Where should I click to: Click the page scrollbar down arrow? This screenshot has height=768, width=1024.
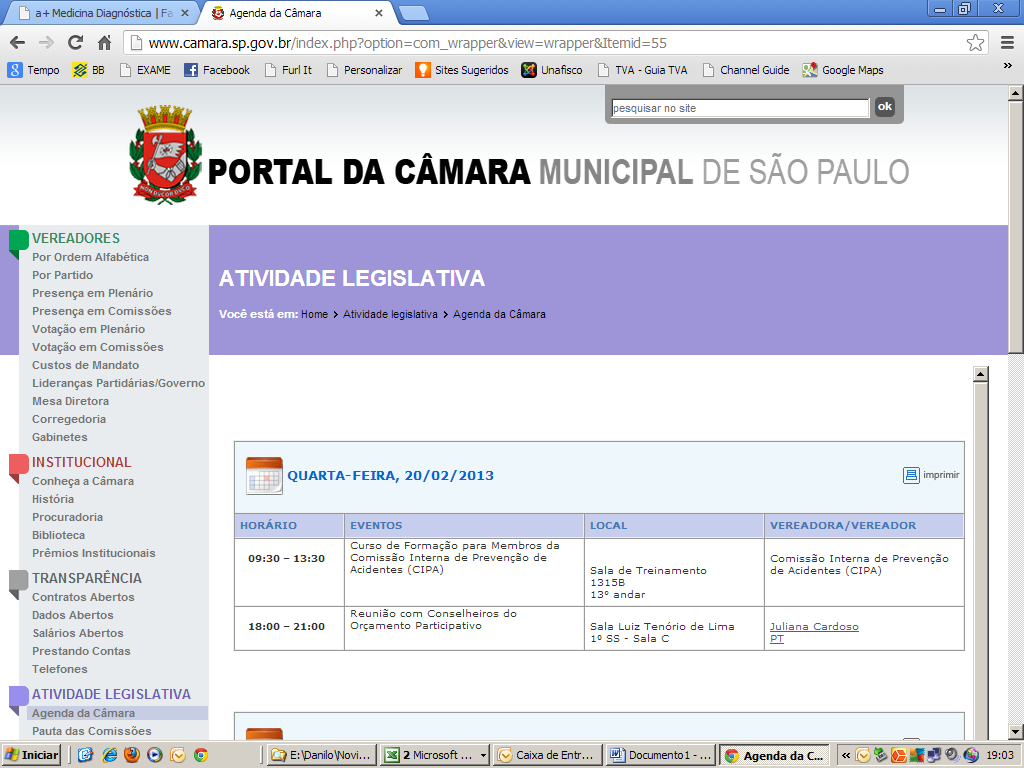click(1015, 731)
